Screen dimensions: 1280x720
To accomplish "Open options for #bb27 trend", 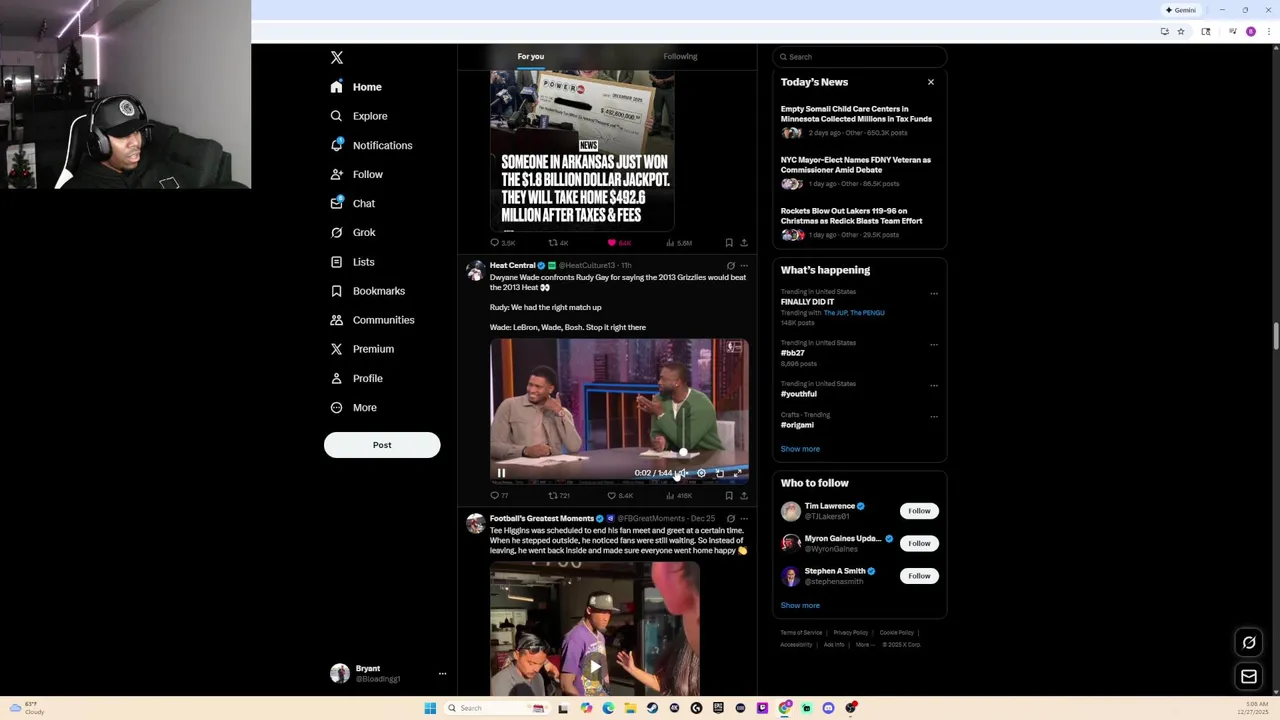I will (x=934, y=345).
